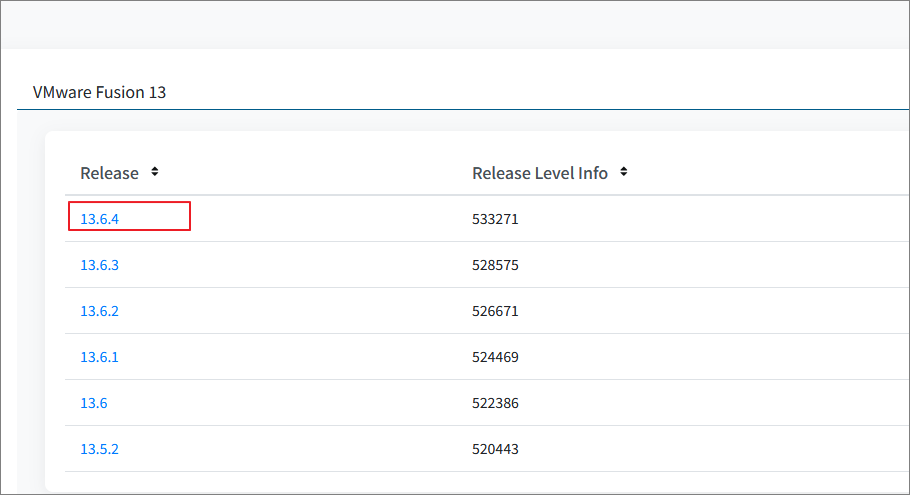Image resolution: width=910 pixels, height=495 pixels.
Task: Click build number 526671
Action: 495,311
